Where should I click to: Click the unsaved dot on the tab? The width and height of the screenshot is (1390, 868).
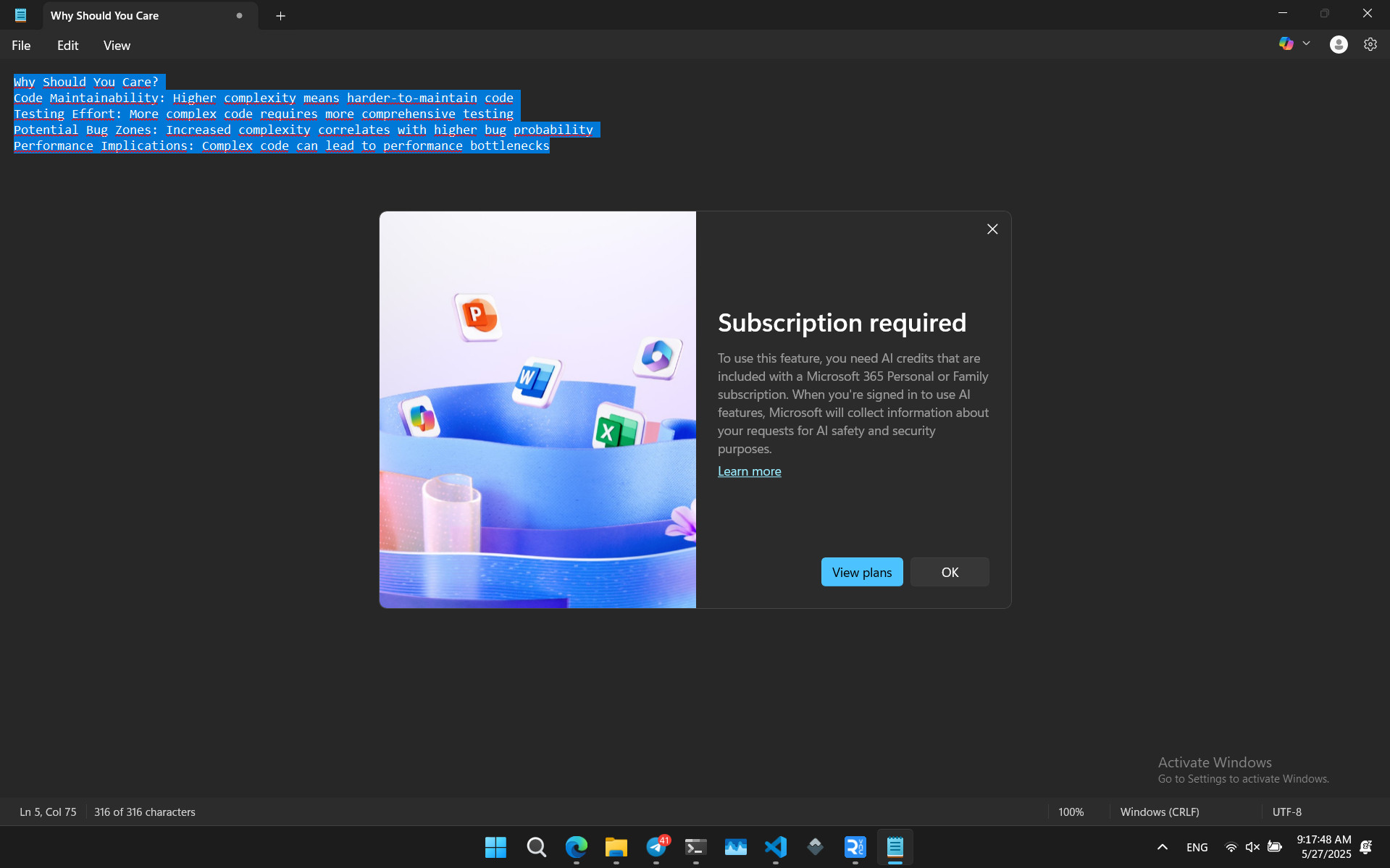pos(239,16)
